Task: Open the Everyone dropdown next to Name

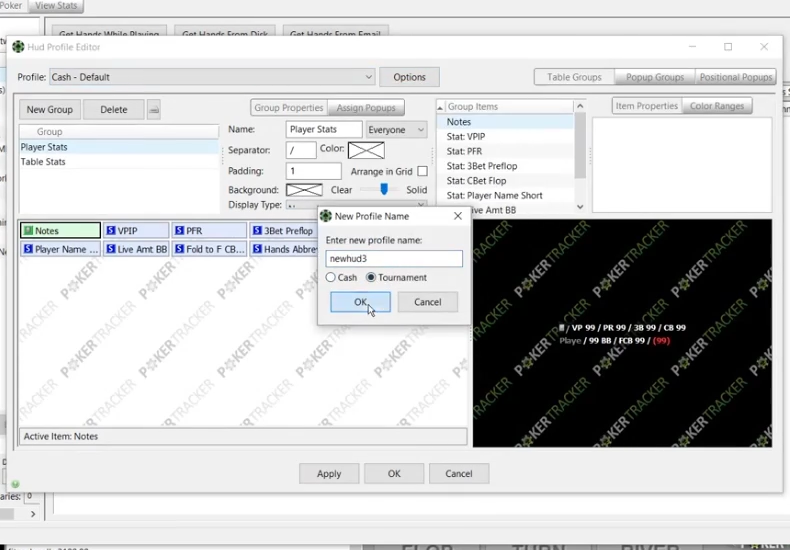Action: 397,129
